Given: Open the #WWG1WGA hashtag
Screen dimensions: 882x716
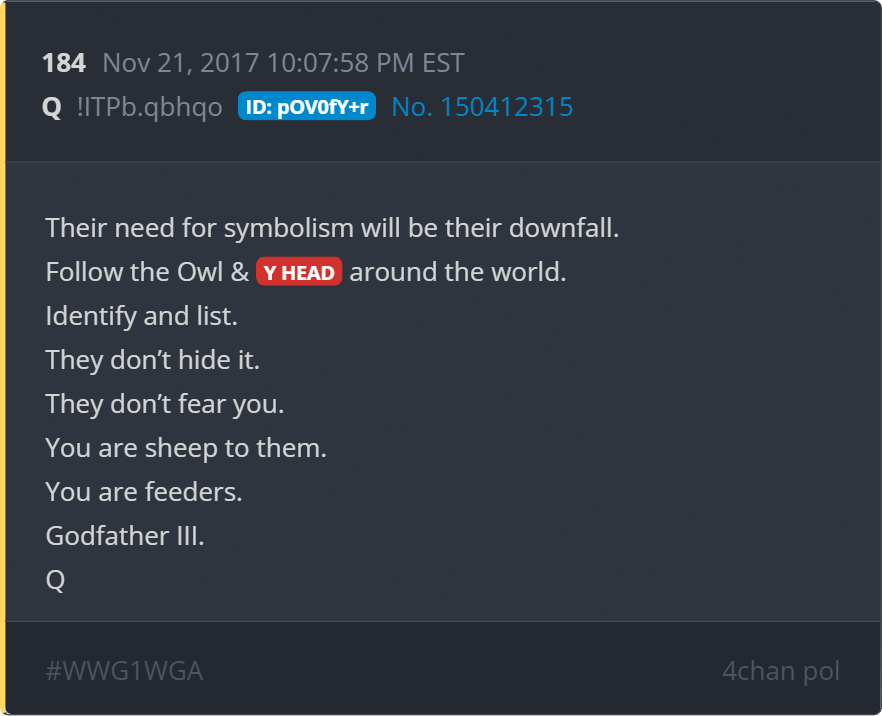Looking at the screenshot, I should tap(124, 671).
